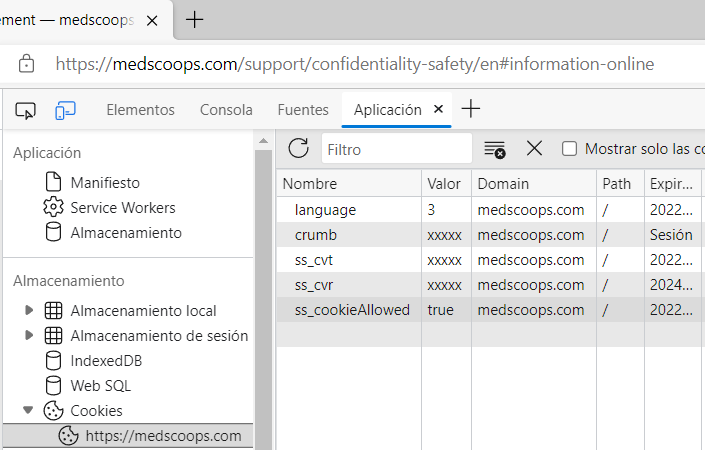Open the Elementos tab
The width and height of the screenshot is (705, 450).
point(140,110)
